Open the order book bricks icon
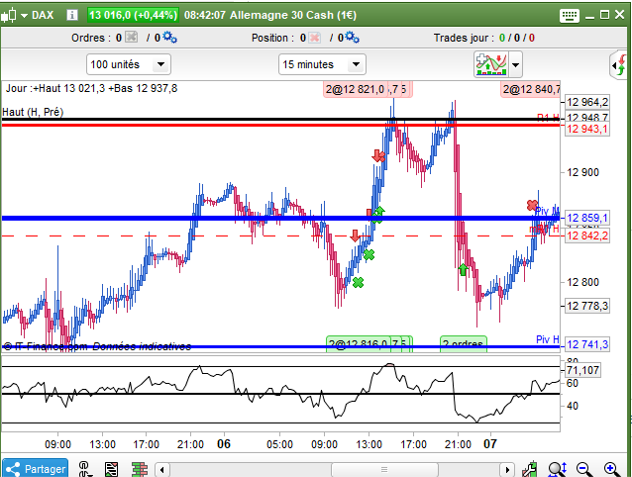Image resolution: width=632 pixels, height=477 pixels. pos(139,469)
